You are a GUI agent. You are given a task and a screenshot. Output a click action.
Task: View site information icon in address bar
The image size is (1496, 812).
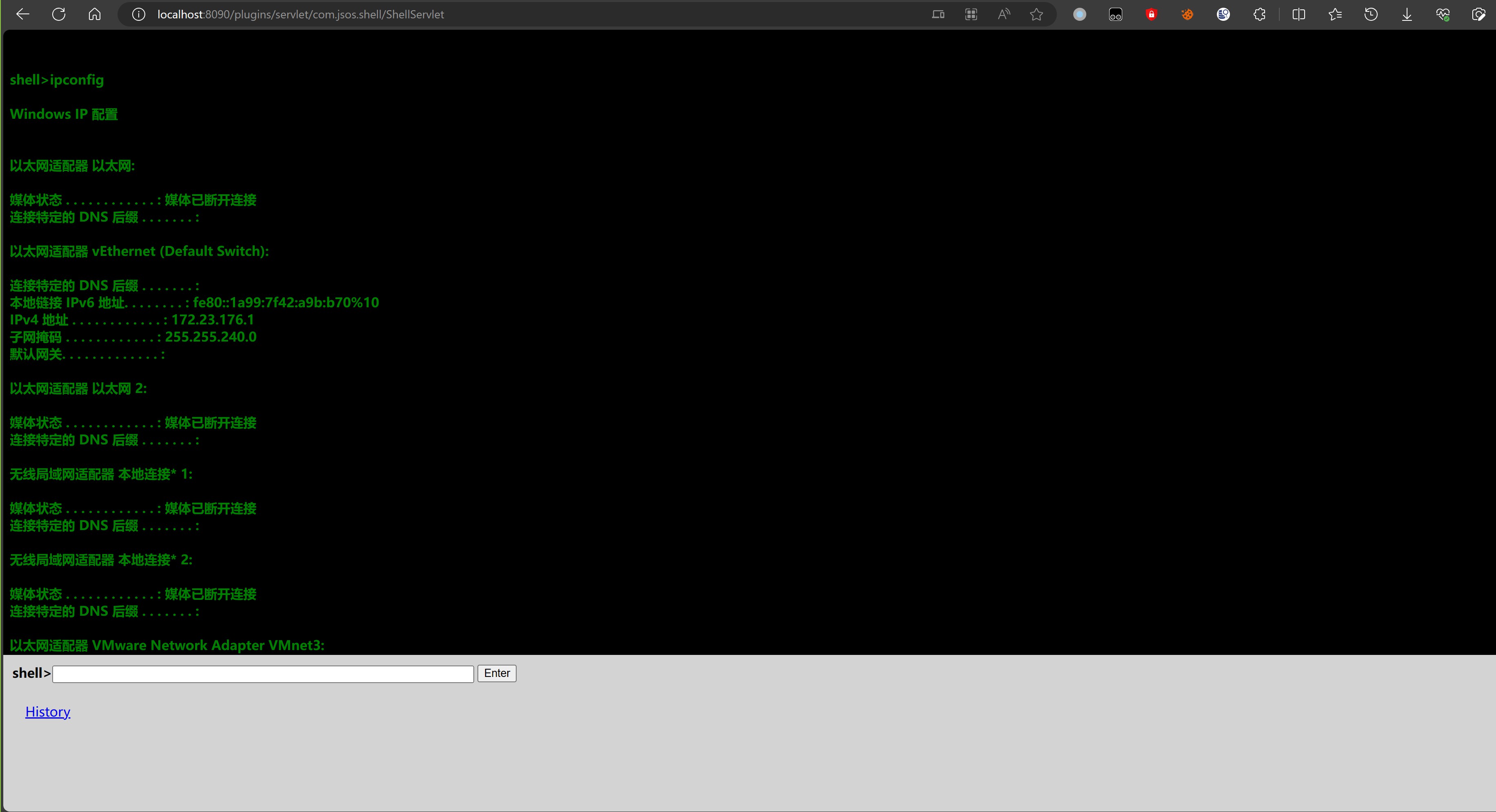tap(138, 15)
